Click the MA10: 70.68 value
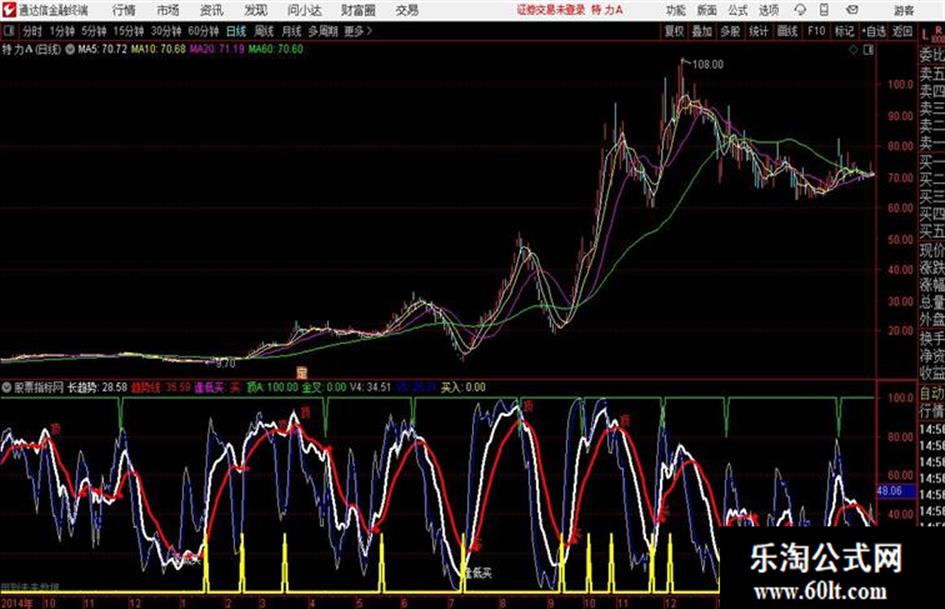Viewport: 945px width, 609px height. [159, 49]
